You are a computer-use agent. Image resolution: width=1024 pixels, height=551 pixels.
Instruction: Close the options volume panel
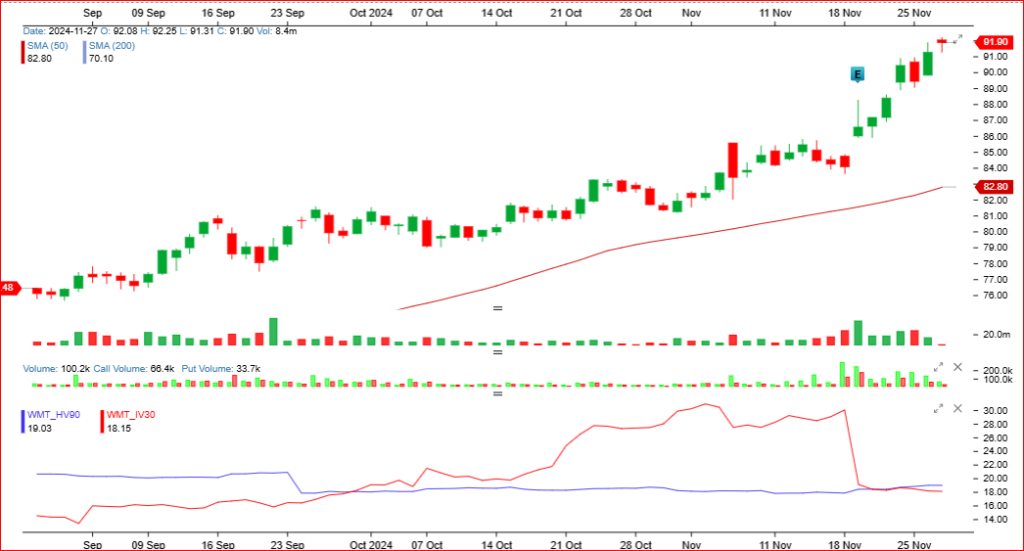point(957,368)
